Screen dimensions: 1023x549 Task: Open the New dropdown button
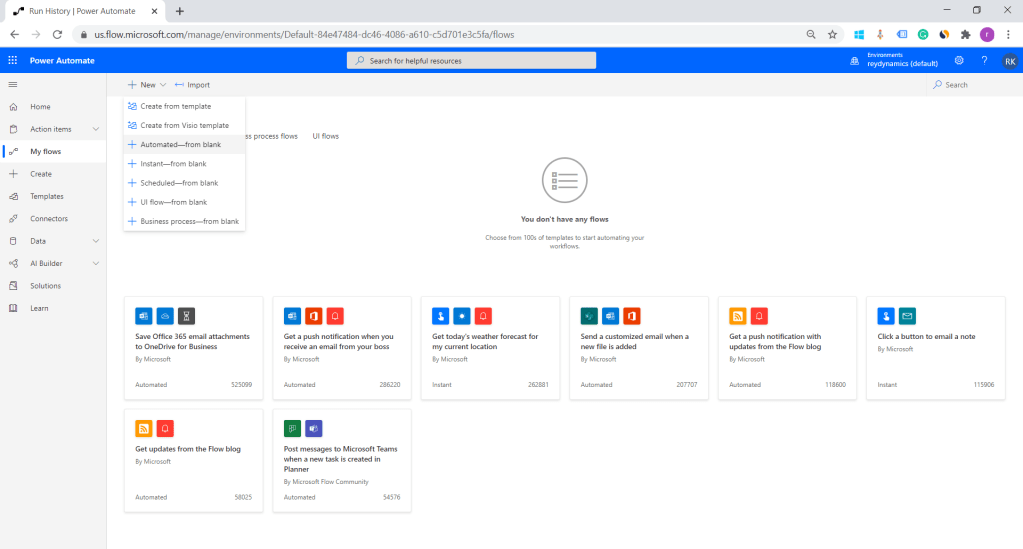coord(147,85)
